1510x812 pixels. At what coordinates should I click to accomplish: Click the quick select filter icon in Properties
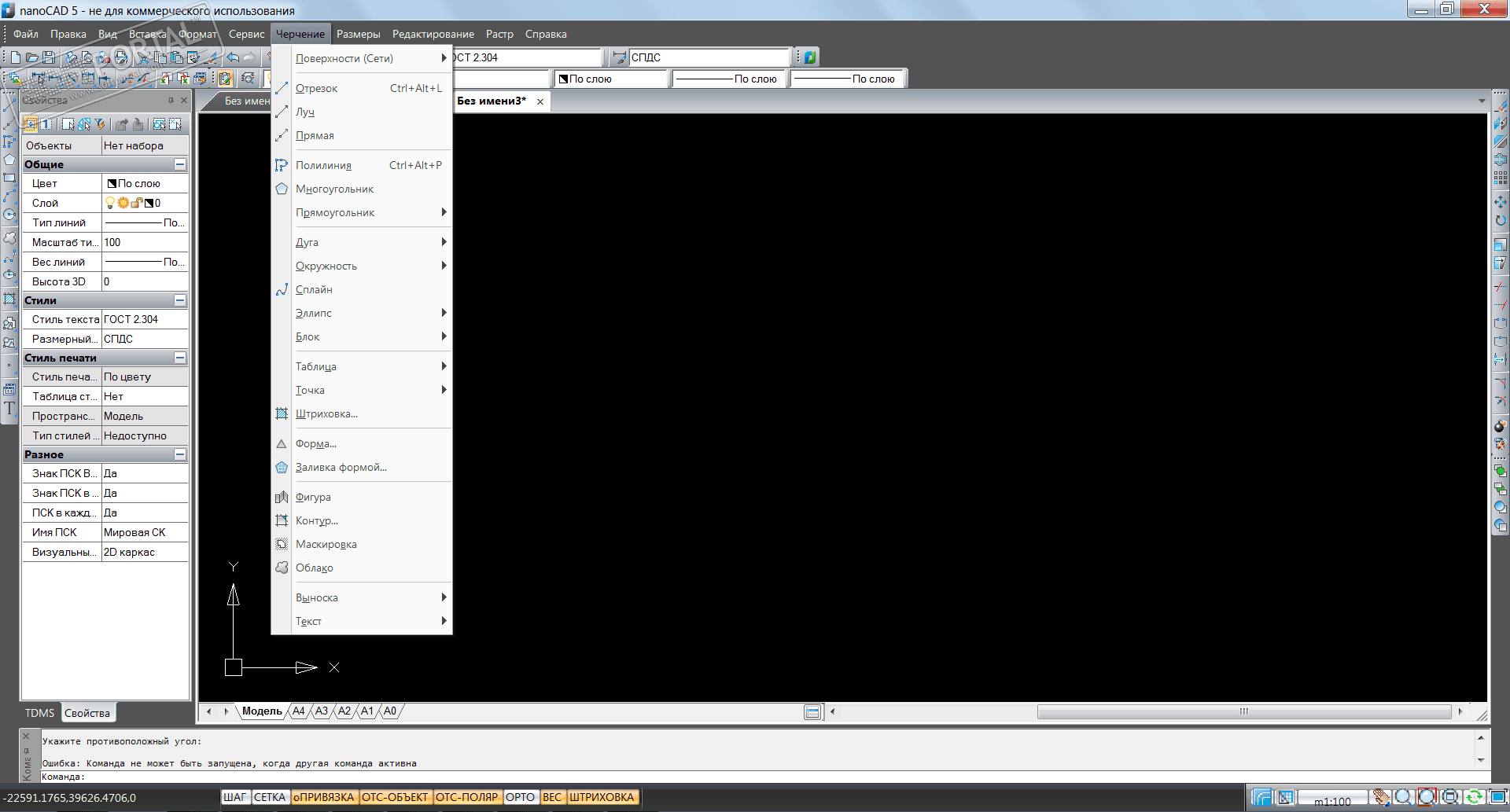pos(100,124)
